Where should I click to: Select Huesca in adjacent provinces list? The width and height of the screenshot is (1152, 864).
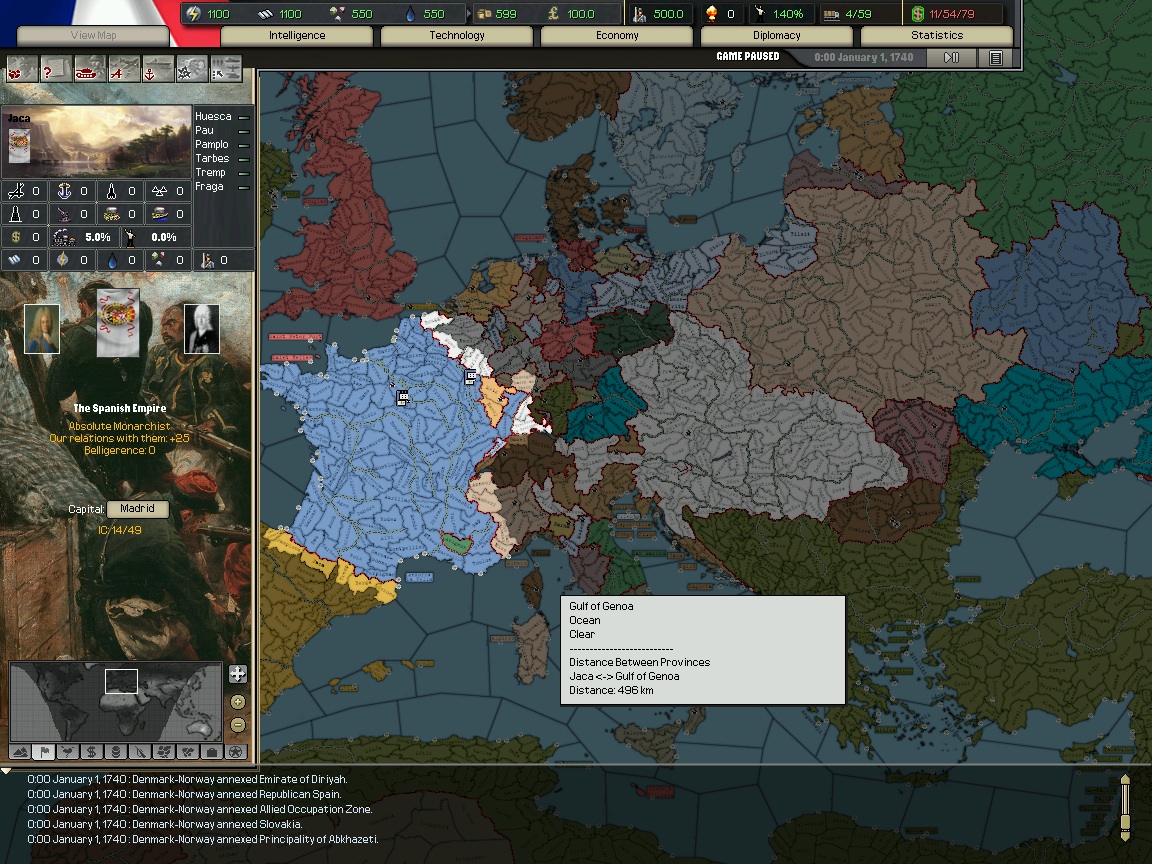coord(213,117)
